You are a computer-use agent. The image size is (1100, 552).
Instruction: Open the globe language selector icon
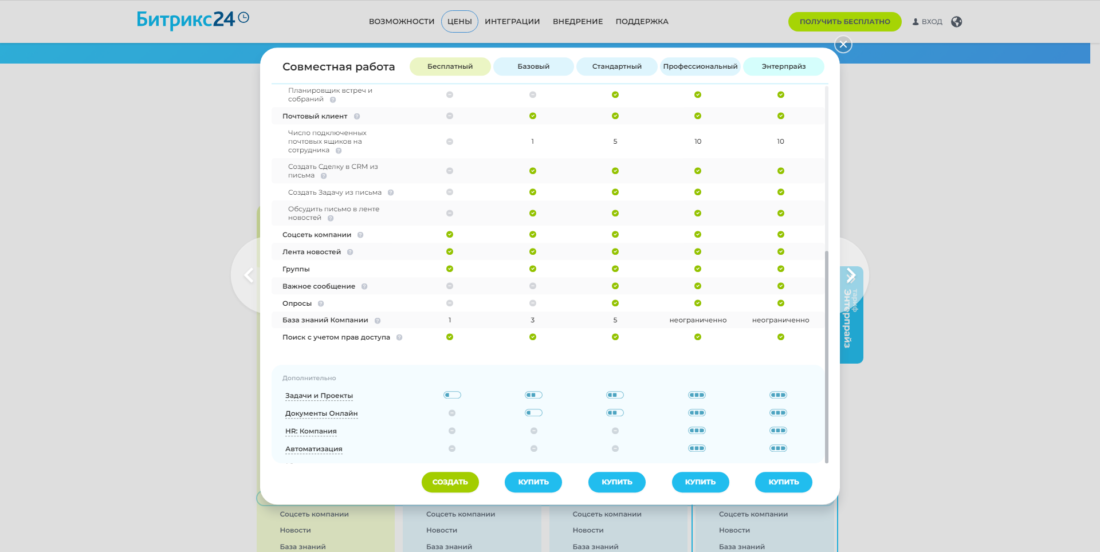957,21
